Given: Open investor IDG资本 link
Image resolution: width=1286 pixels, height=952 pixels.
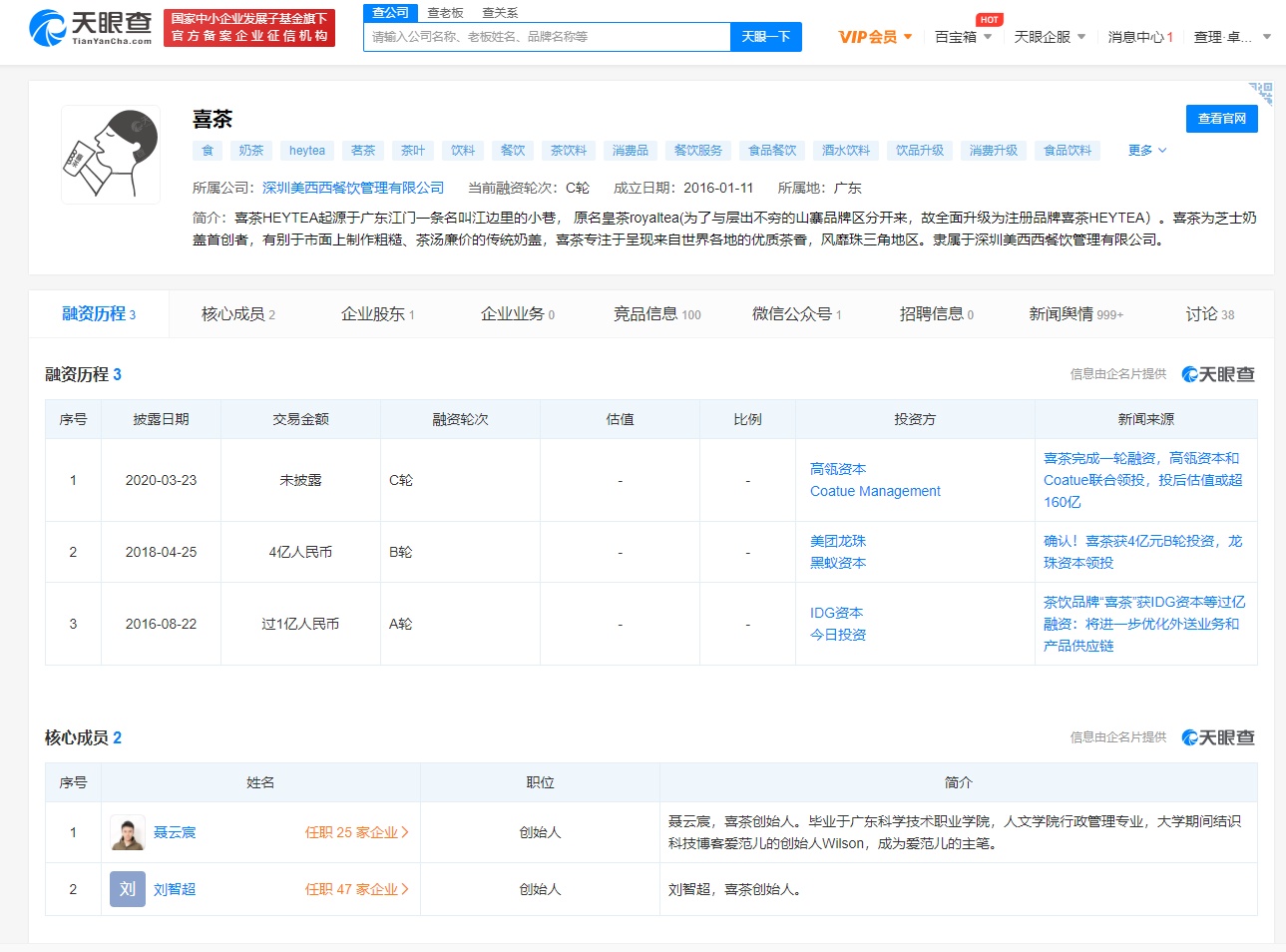Looking at the screenshot, I should (x=836, y=613).
